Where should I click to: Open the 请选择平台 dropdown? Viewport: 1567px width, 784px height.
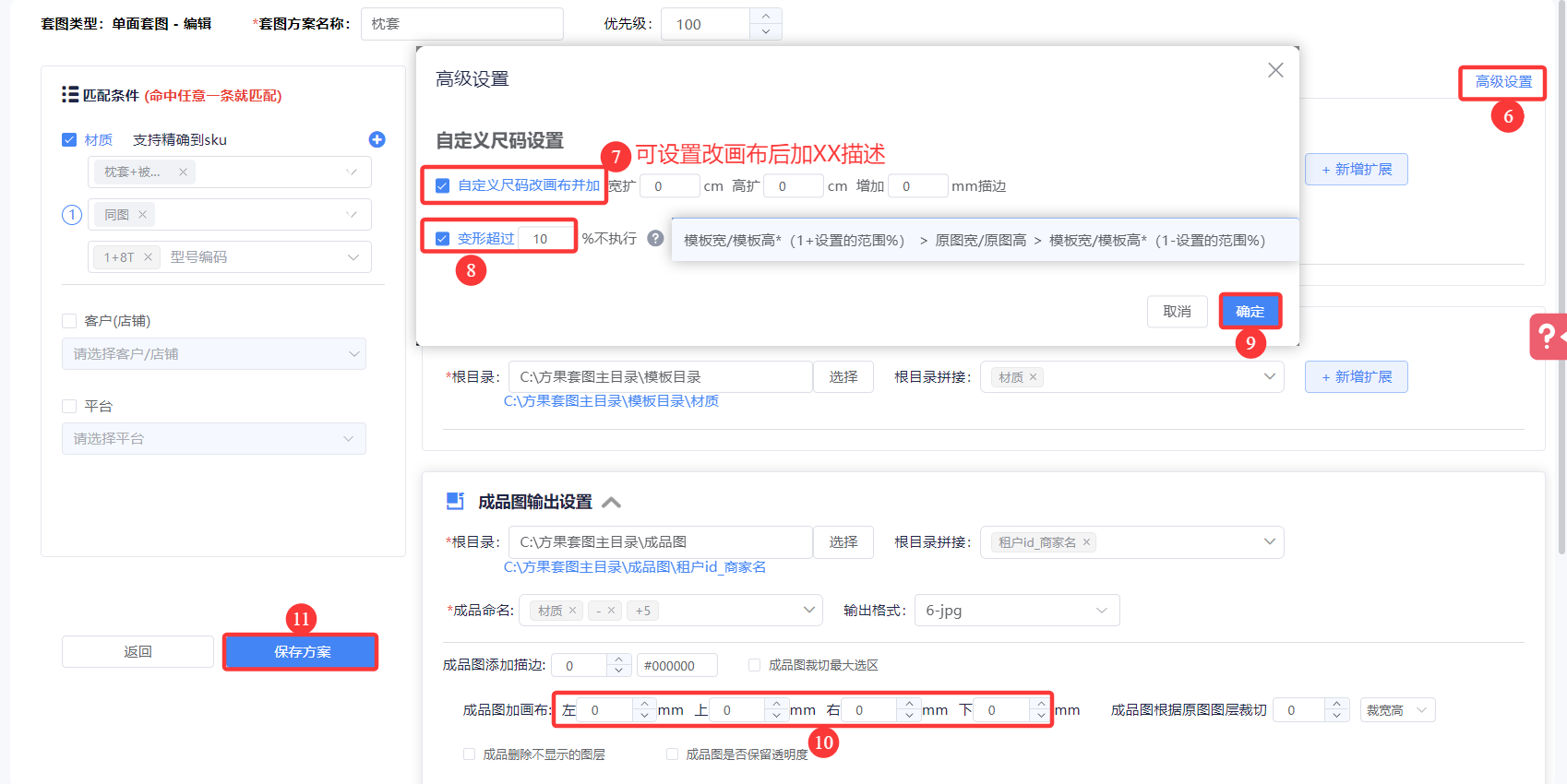214,439
